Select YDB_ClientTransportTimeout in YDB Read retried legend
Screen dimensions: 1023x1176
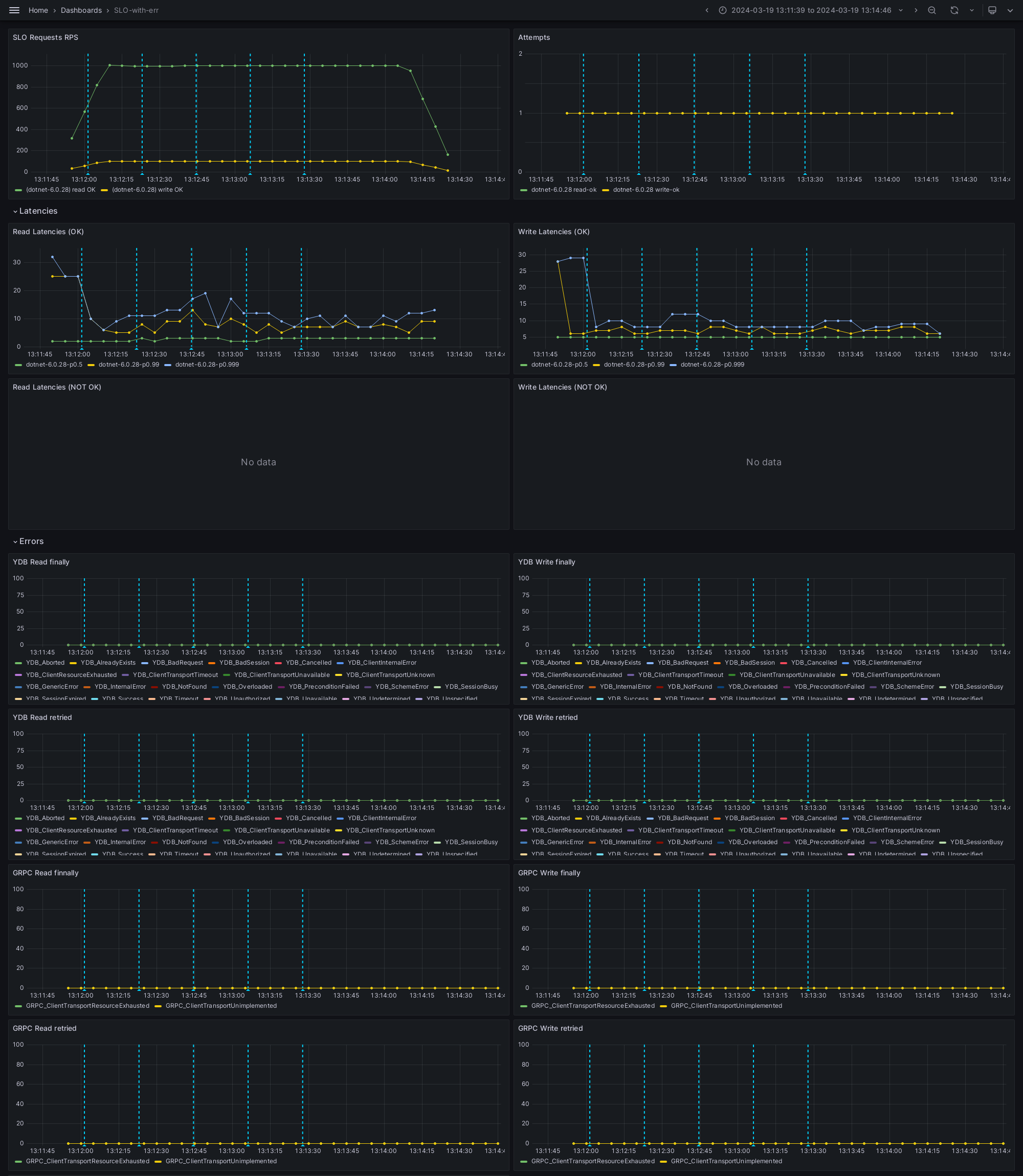coord(175,831)
